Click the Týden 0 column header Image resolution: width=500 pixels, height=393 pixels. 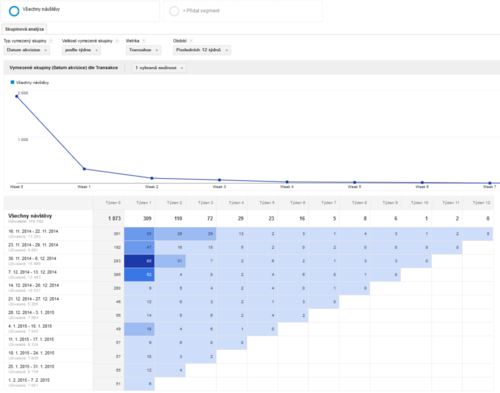point(109,203)
